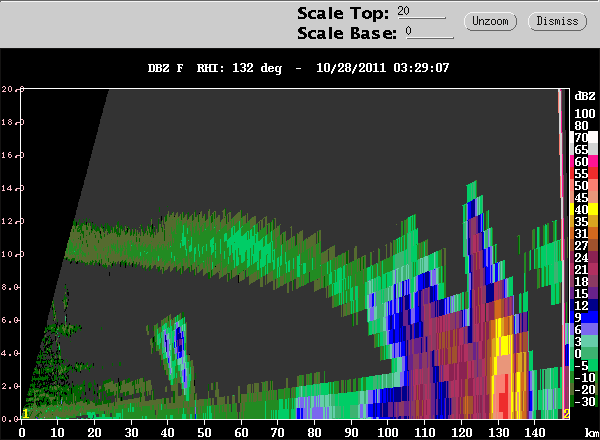Click the 100 km range axis label

387,433
